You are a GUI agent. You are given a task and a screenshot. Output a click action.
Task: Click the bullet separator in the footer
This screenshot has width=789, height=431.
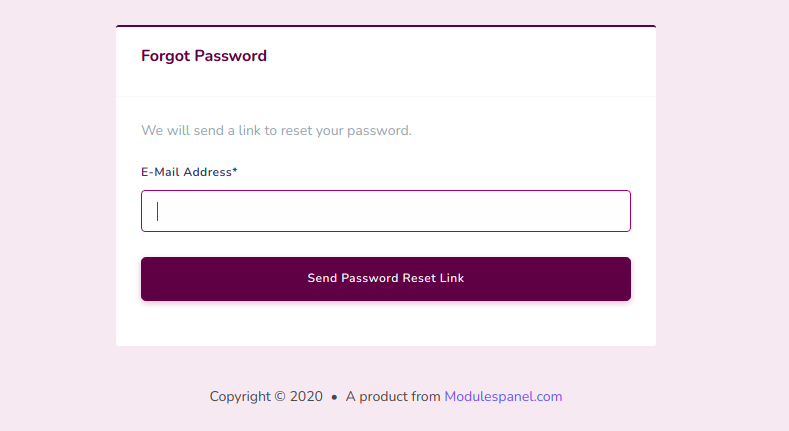(334, 397)
